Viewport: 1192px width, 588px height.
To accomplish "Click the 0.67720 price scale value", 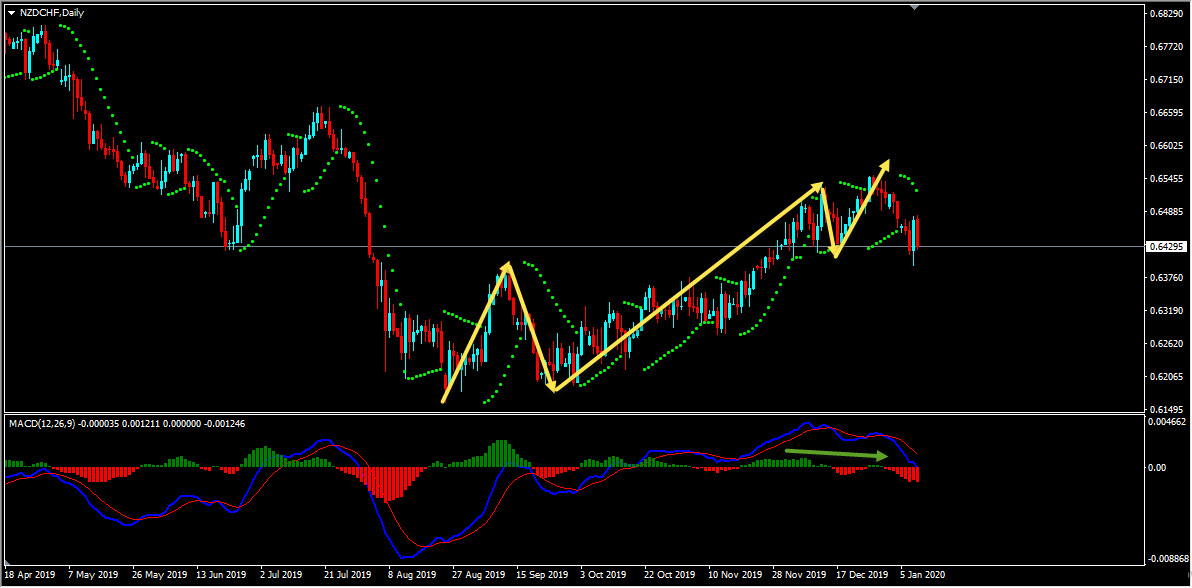I will [x=1165, y=47].
